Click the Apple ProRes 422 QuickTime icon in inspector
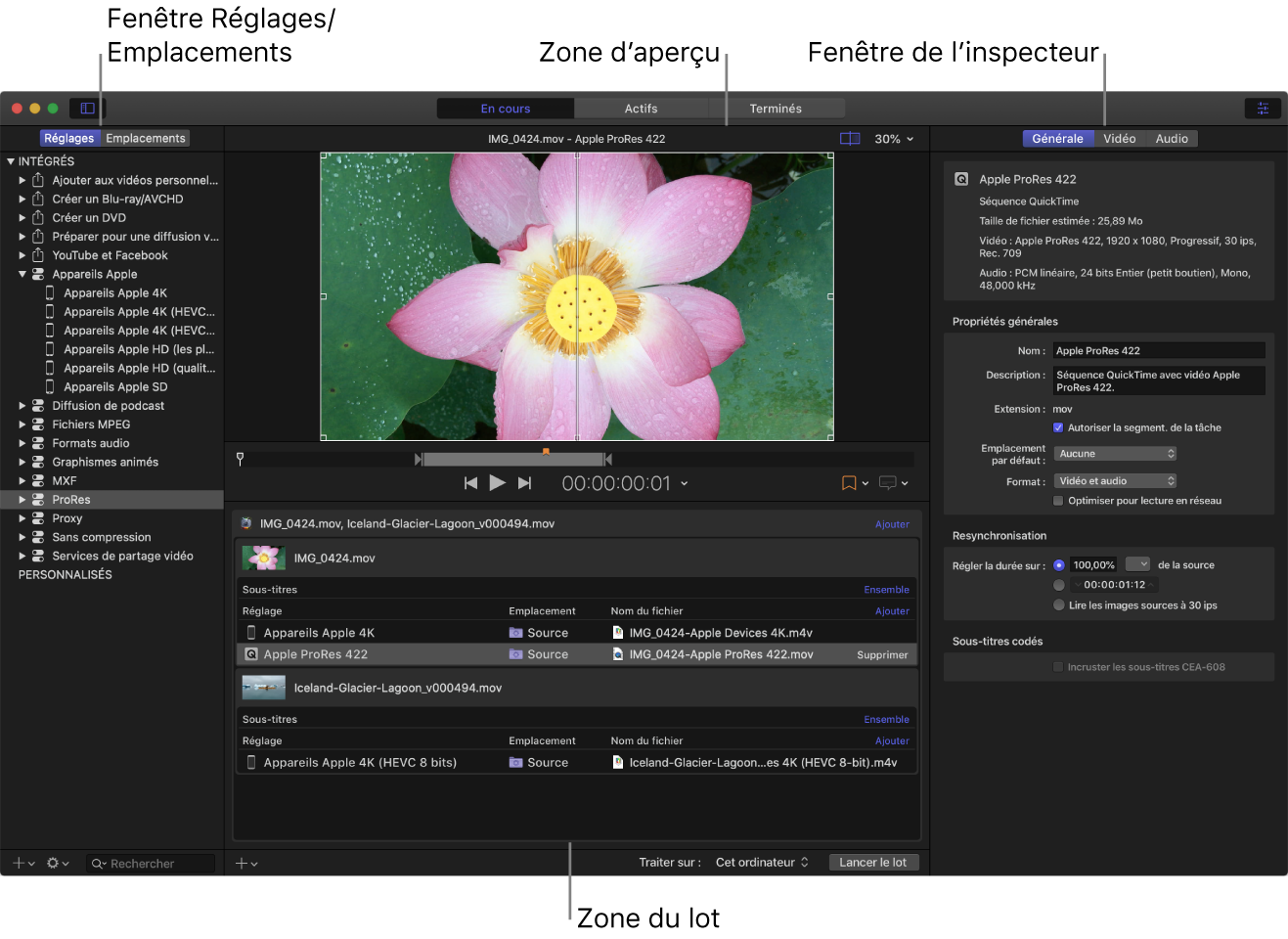1288x939 pixels. tap(961, 179)
